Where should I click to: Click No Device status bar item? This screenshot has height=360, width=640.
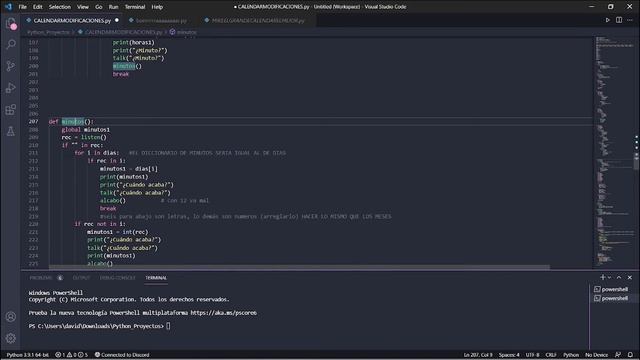(x=596, y=355)
